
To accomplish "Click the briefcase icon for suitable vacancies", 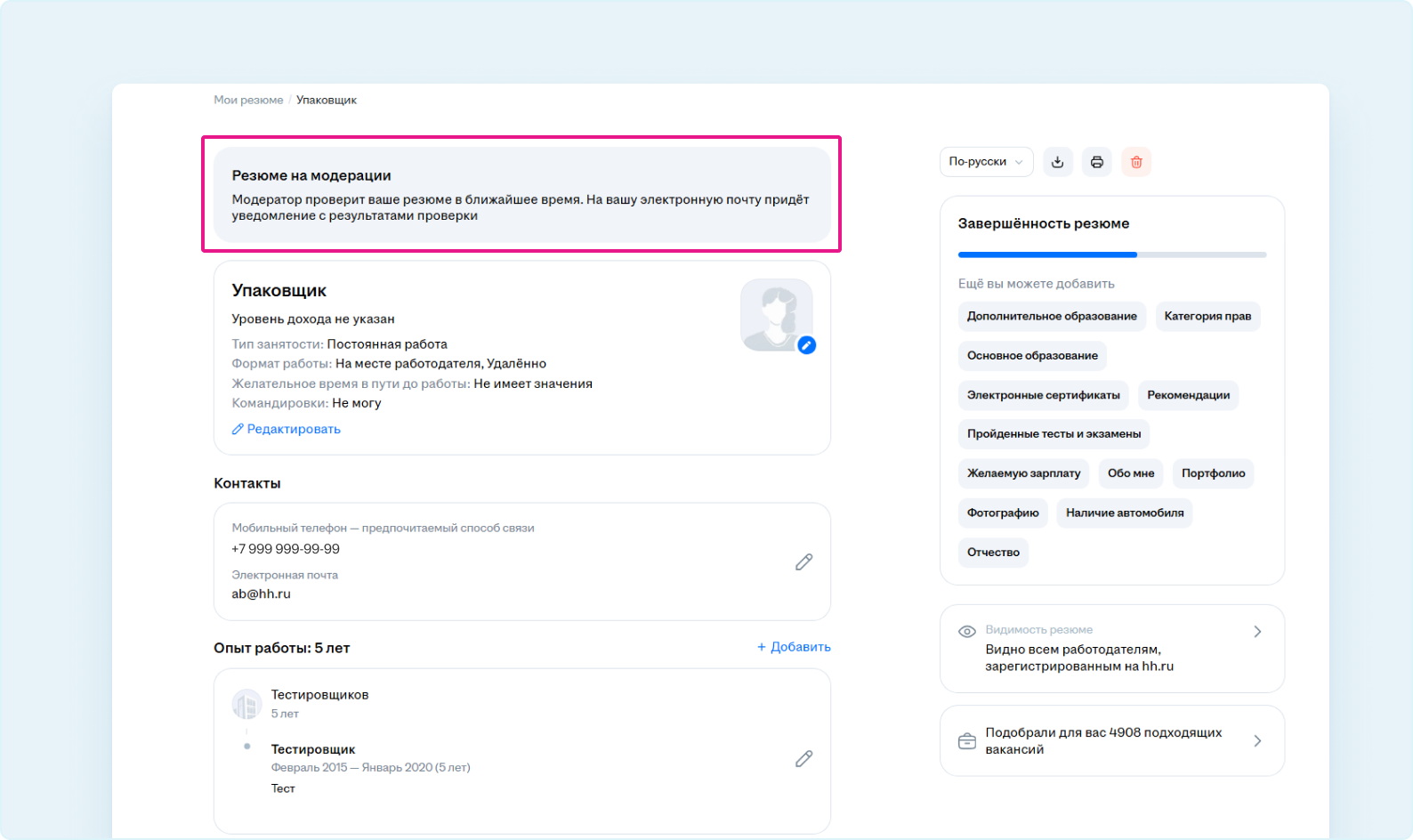I will pyautogui.click(x=966, y=741).
